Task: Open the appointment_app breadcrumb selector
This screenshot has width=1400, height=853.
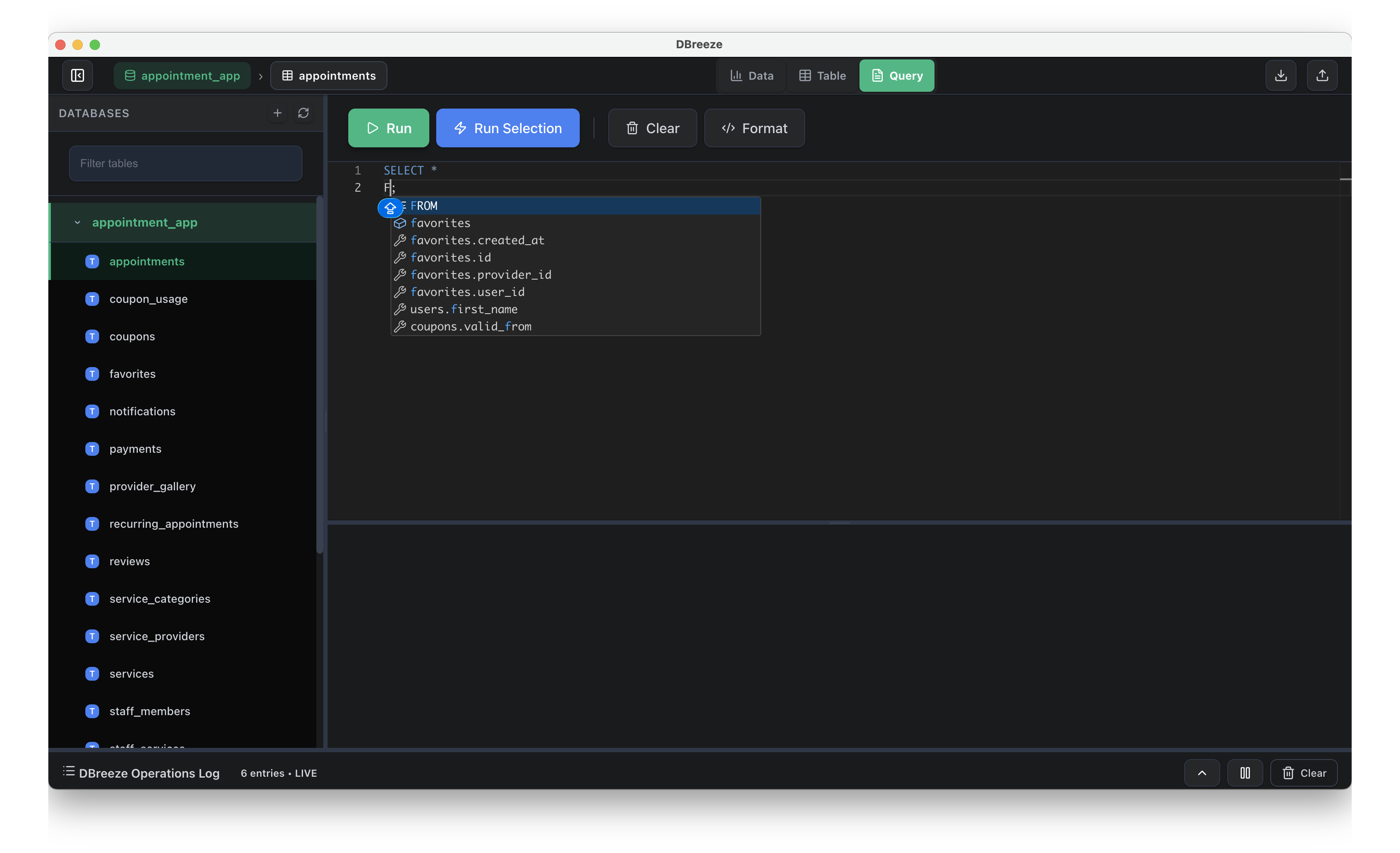Action: coord(182,75)
